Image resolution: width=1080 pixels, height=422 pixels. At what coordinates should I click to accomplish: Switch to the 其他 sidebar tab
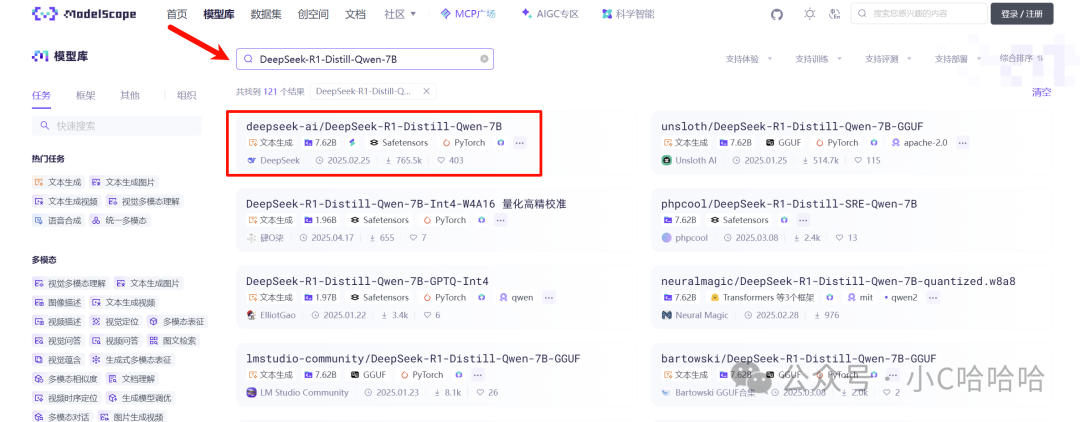tap(129, 95)
